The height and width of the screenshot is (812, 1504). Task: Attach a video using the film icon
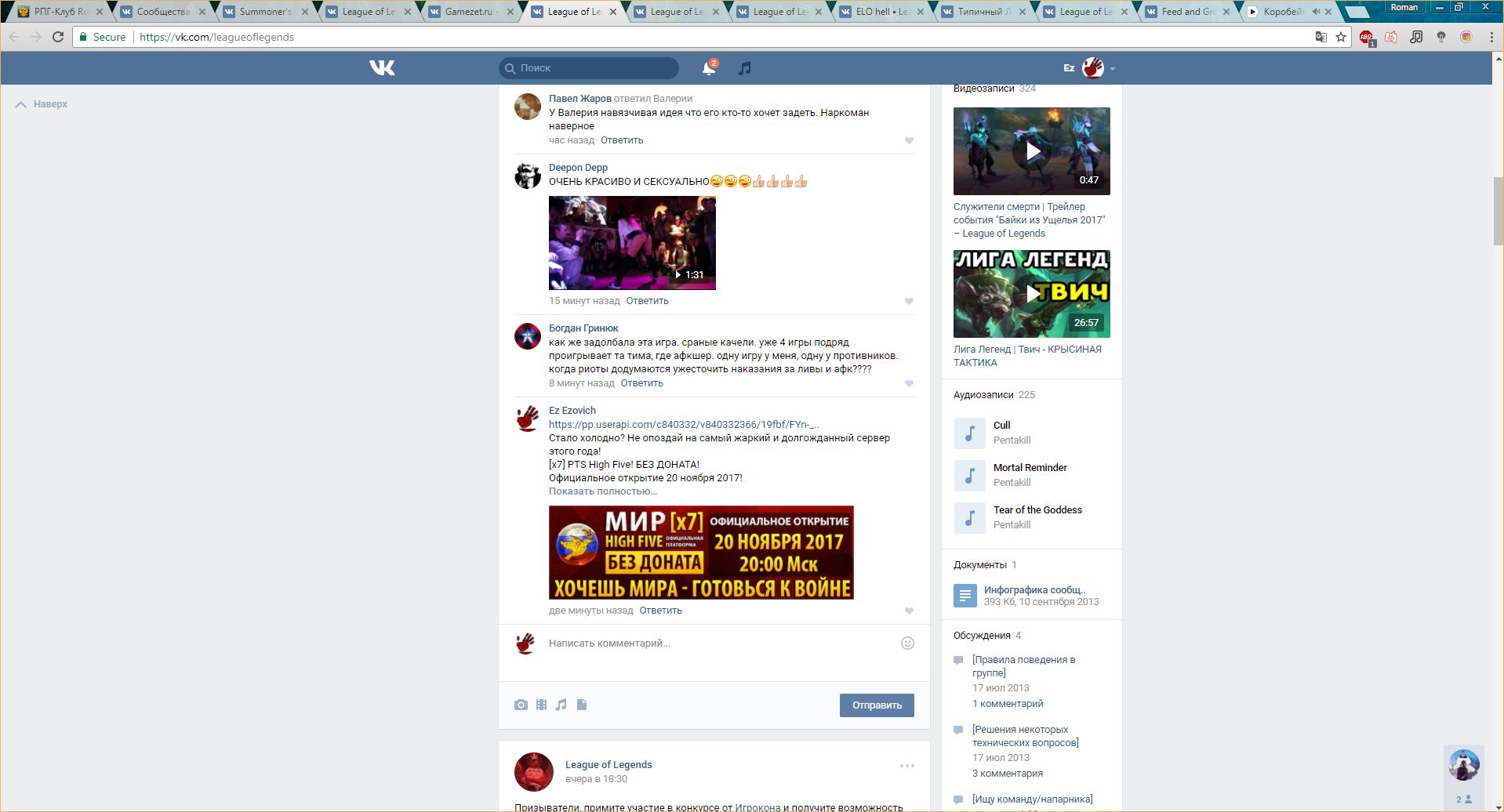pos(541,705)
